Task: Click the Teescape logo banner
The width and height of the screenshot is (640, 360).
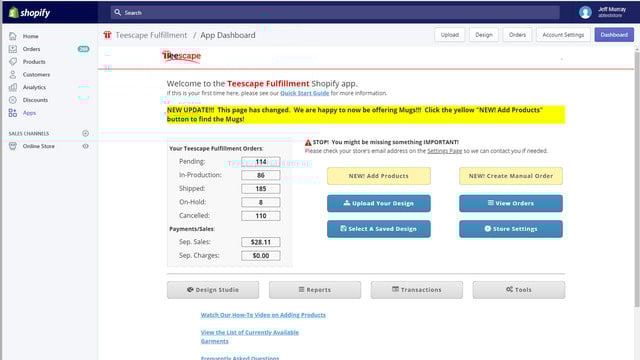Action: click(182, 56)
